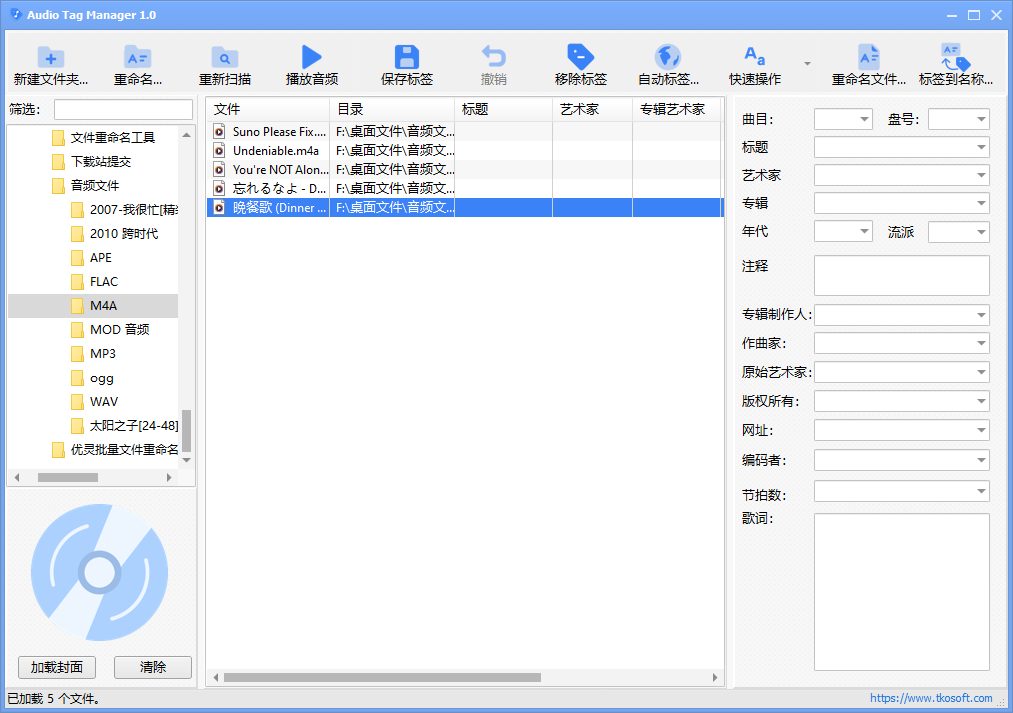Select the FLAC folder

coord(94,282)
